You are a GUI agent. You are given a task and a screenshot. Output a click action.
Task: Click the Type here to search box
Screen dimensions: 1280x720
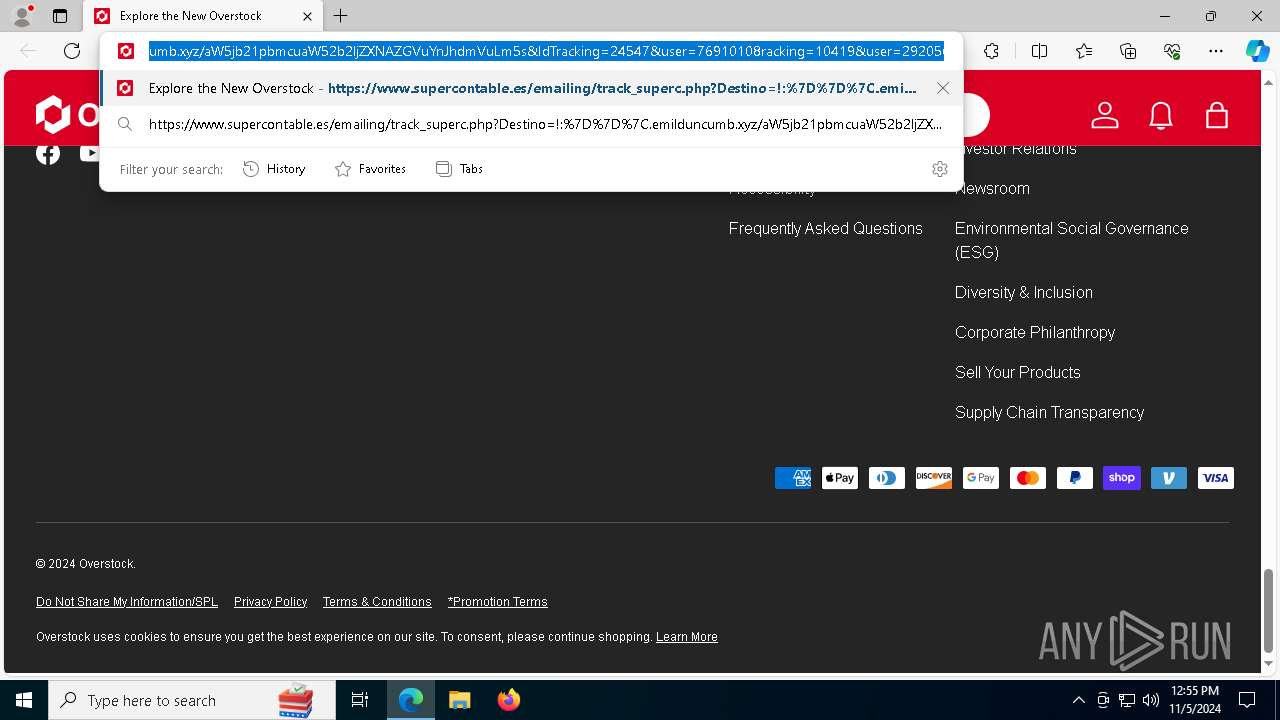coord(192,700)
